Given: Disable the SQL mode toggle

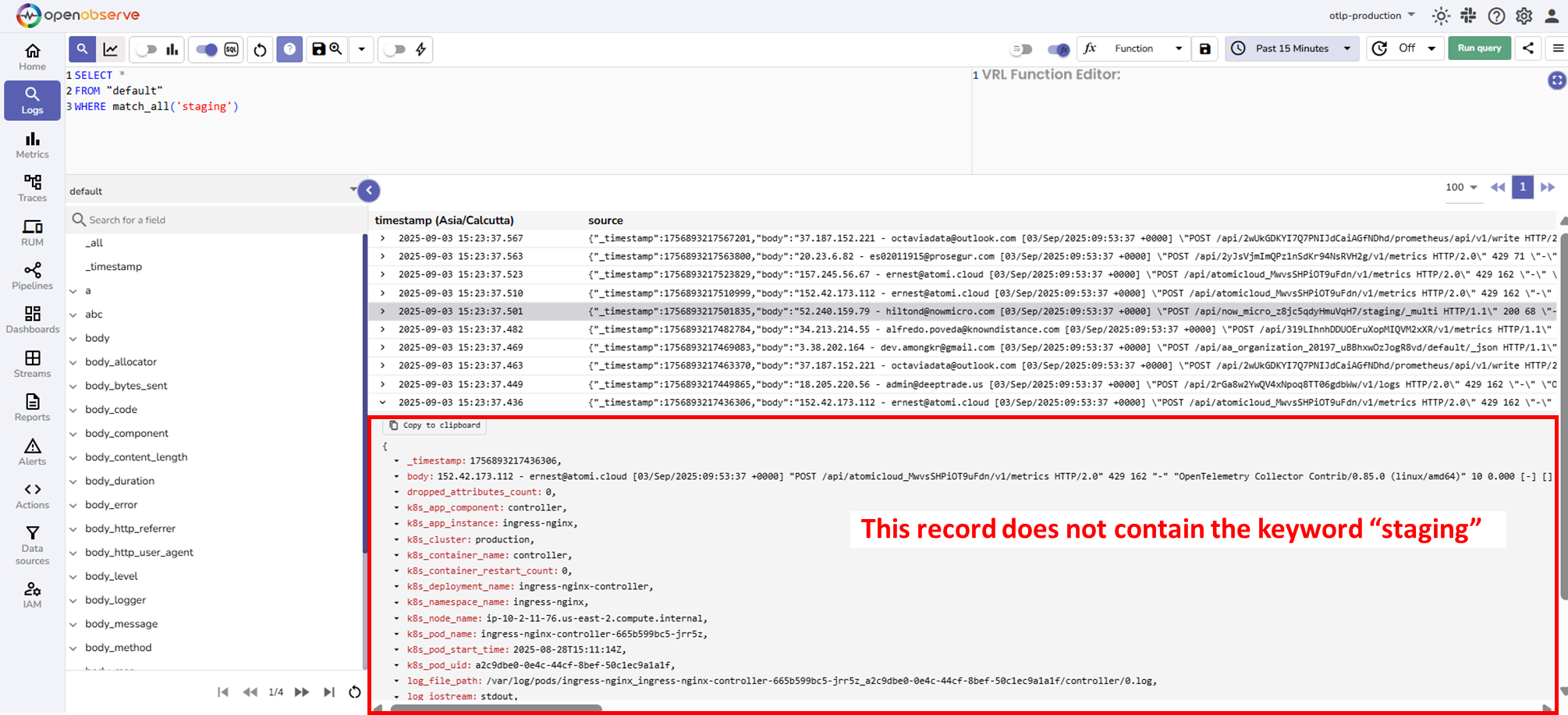Looking at the screenshot, I should (207, 49).
